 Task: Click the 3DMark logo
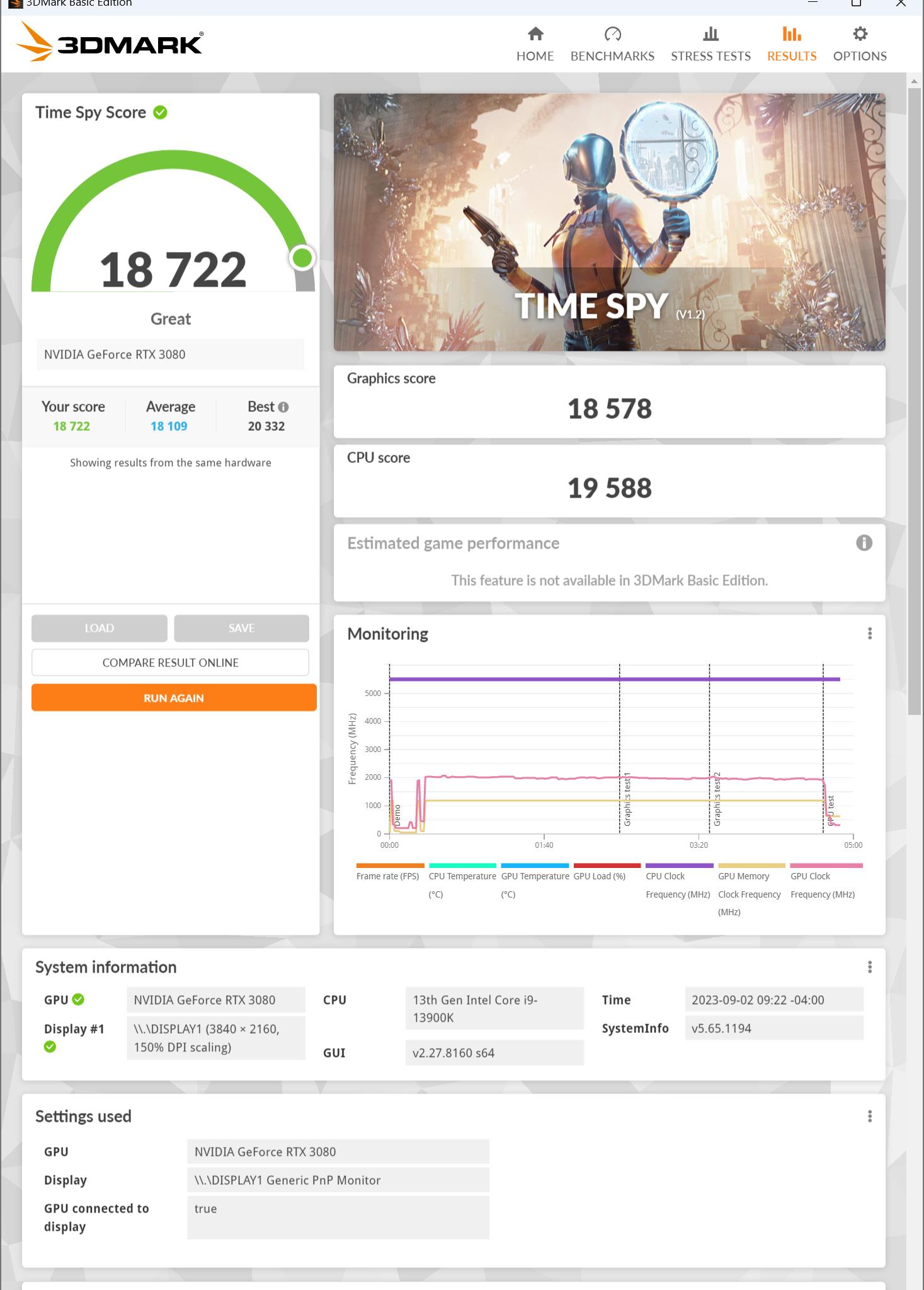click(x=110, y=42)
